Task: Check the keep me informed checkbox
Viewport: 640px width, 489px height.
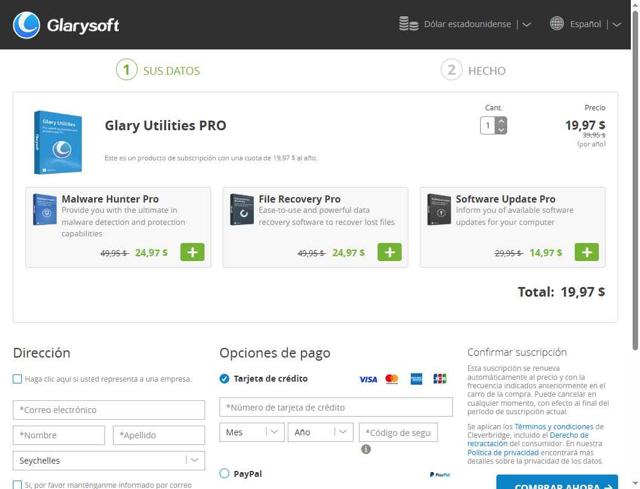Action: 17,485
